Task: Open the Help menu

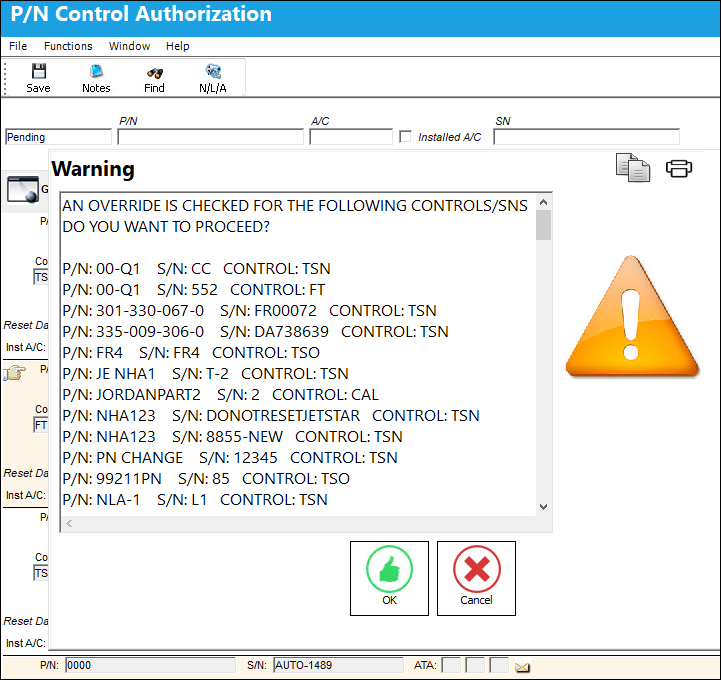Action: pyautogui.click(x=177, y=46)
